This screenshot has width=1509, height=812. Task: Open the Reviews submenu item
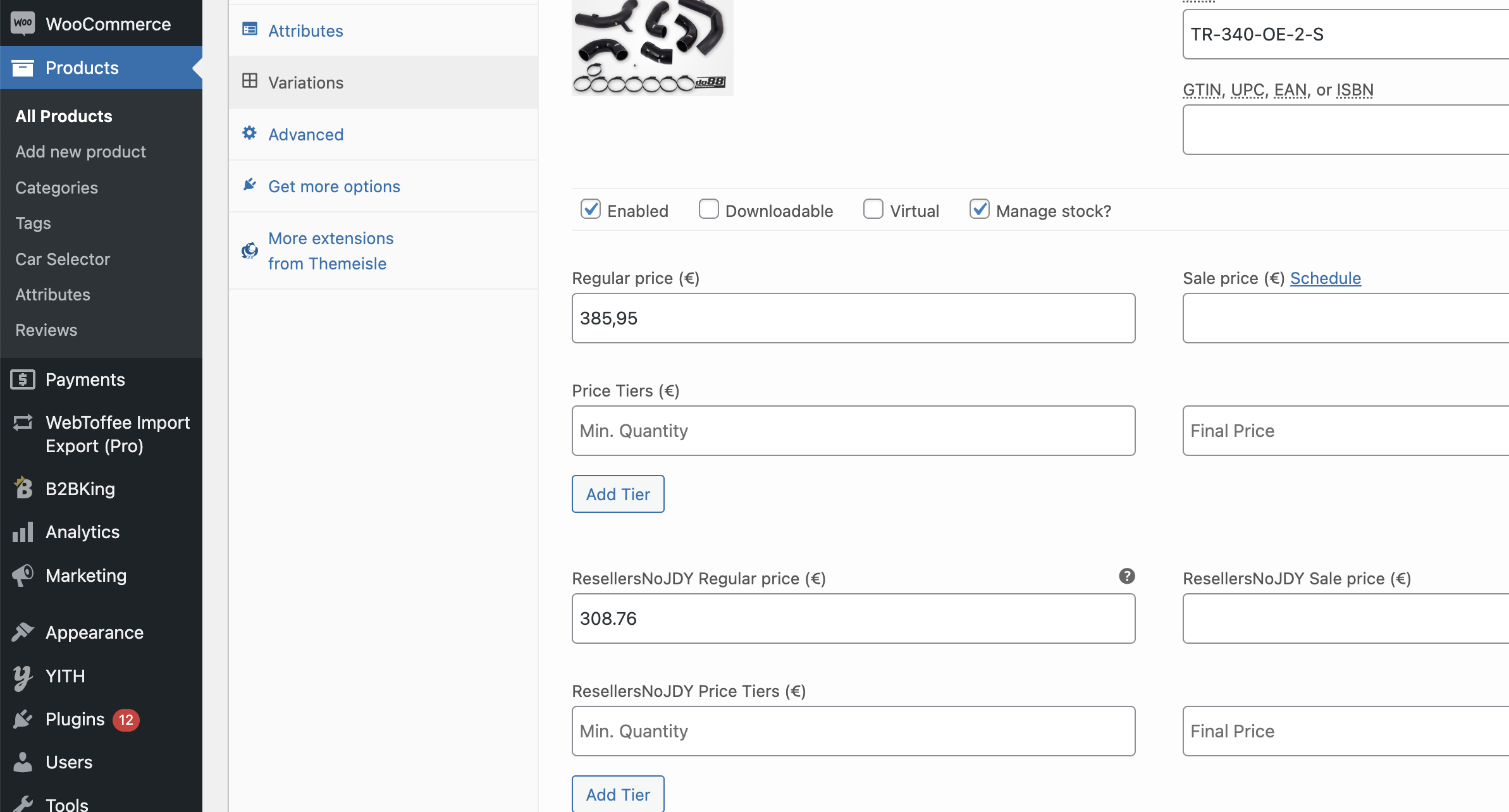pyautogui.click(x=46, y=330)
